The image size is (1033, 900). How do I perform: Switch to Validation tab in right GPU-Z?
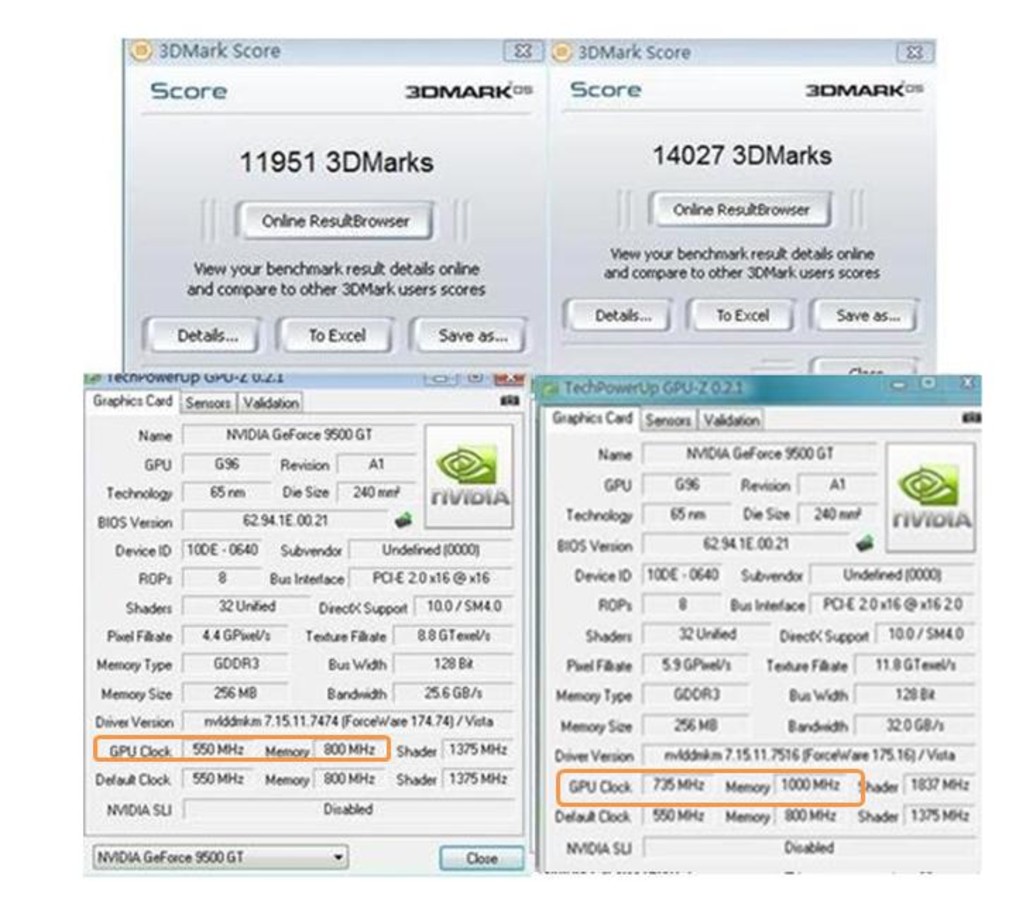click(731, 420)
